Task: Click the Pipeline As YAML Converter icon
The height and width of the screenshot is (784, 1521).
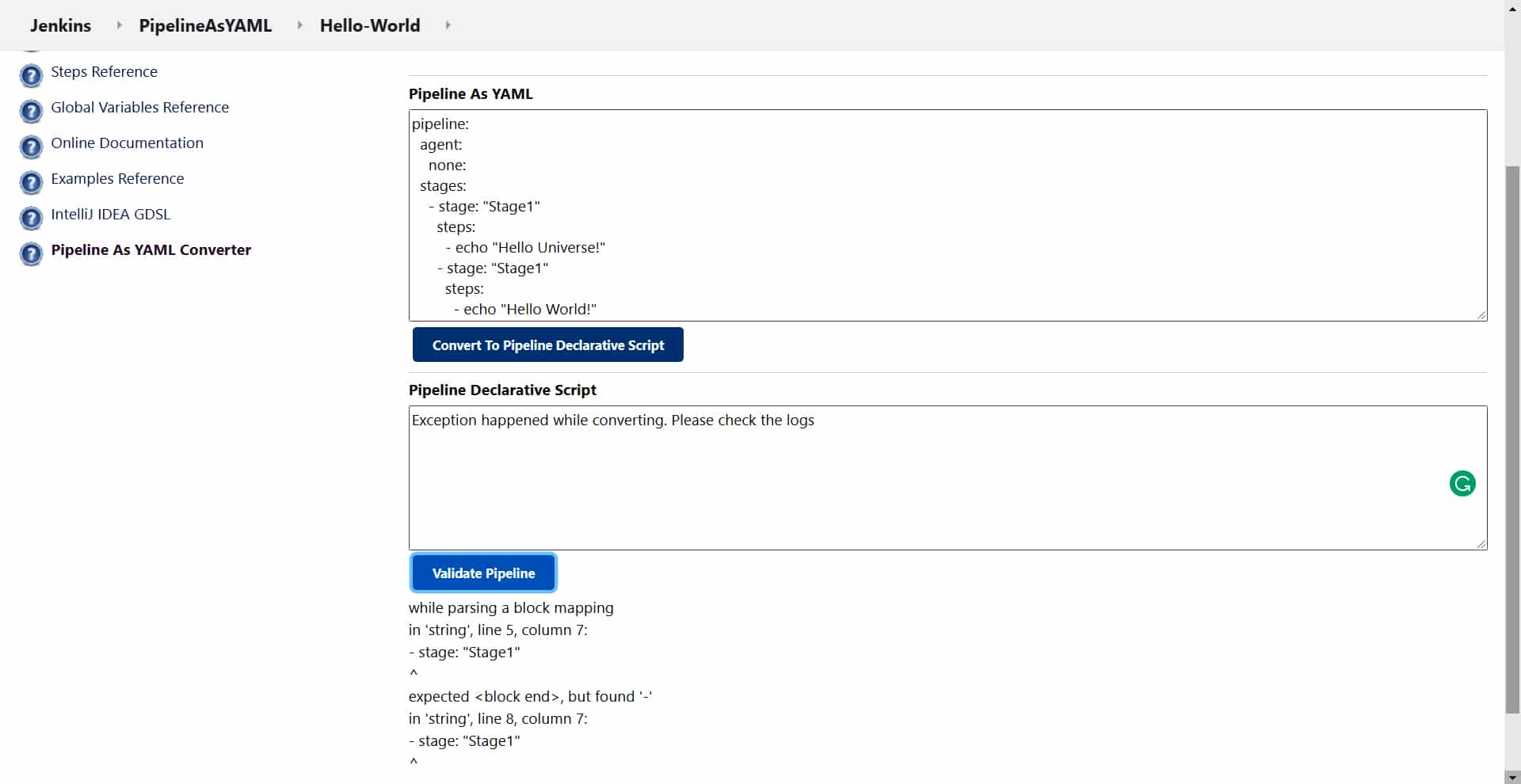Action: click(31, 254)
